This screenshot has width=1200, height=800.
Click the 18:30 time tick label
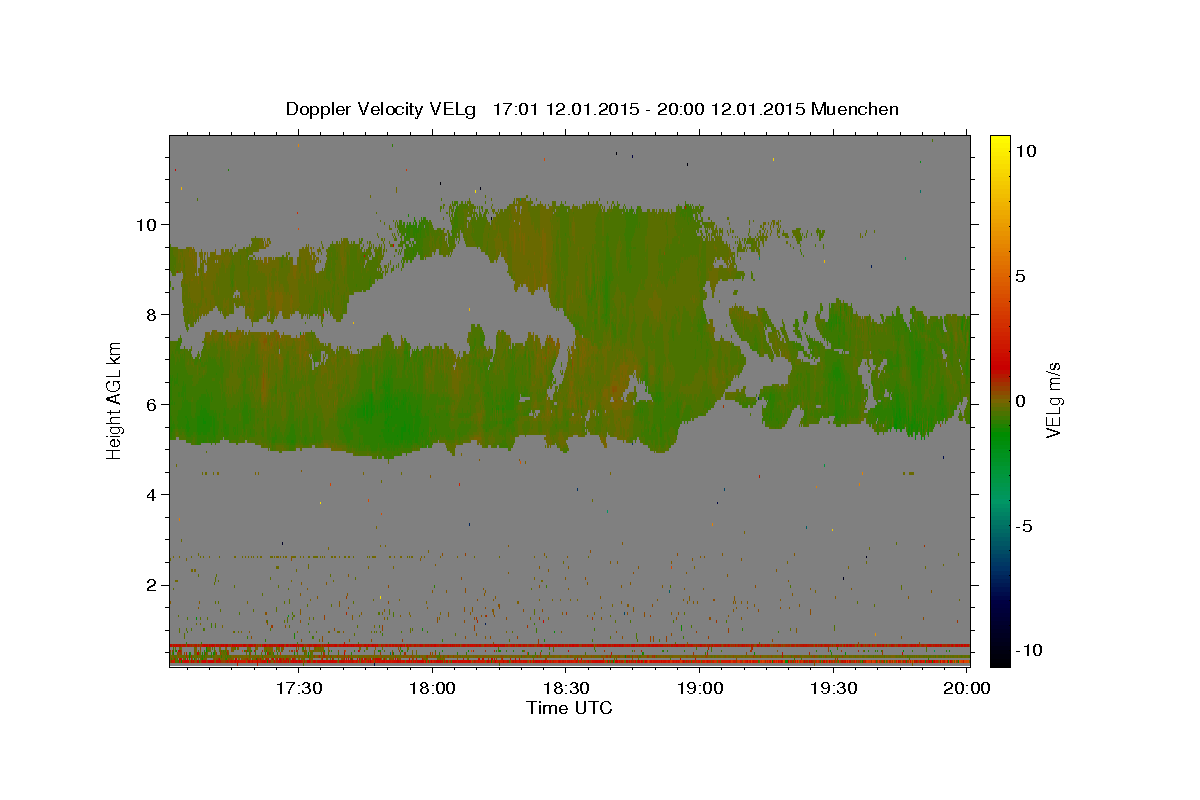click(x=566, y=689)
